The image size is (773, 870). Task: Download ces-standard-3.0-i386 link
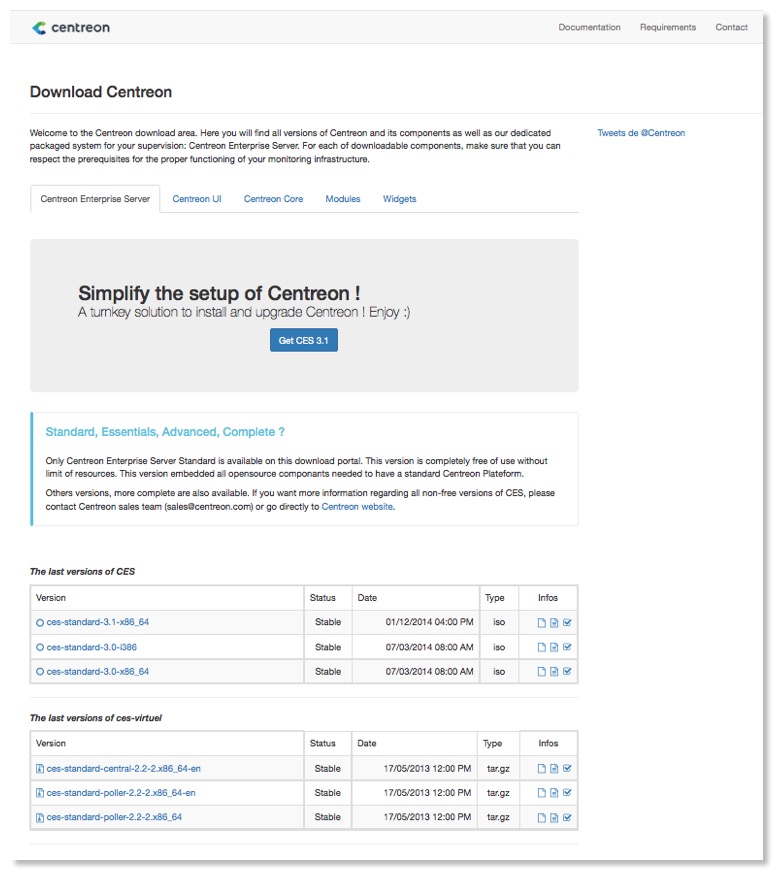[x=92, y=648]
